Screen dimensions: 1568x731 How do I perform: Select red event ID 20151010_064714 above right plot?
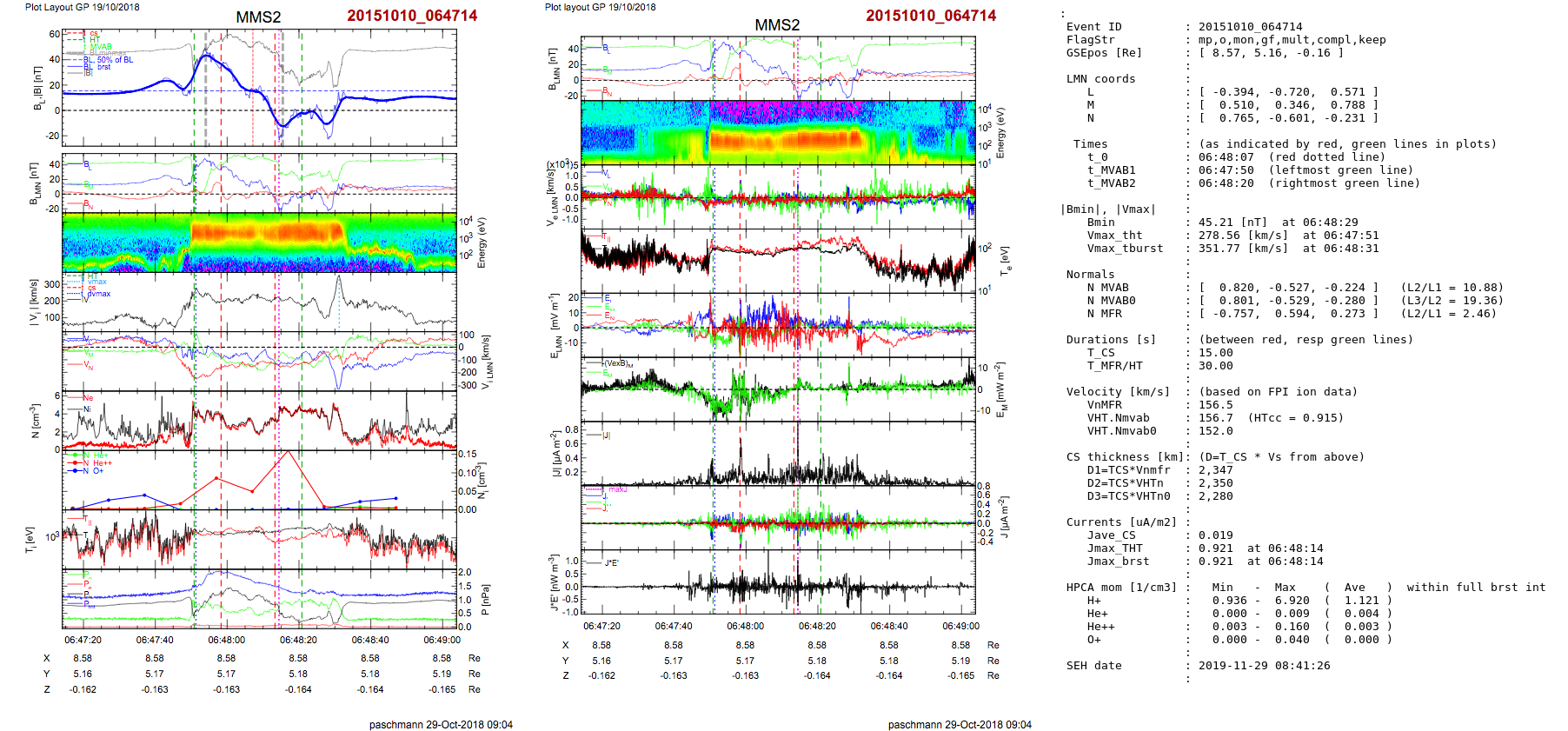[x=931, y=16]
